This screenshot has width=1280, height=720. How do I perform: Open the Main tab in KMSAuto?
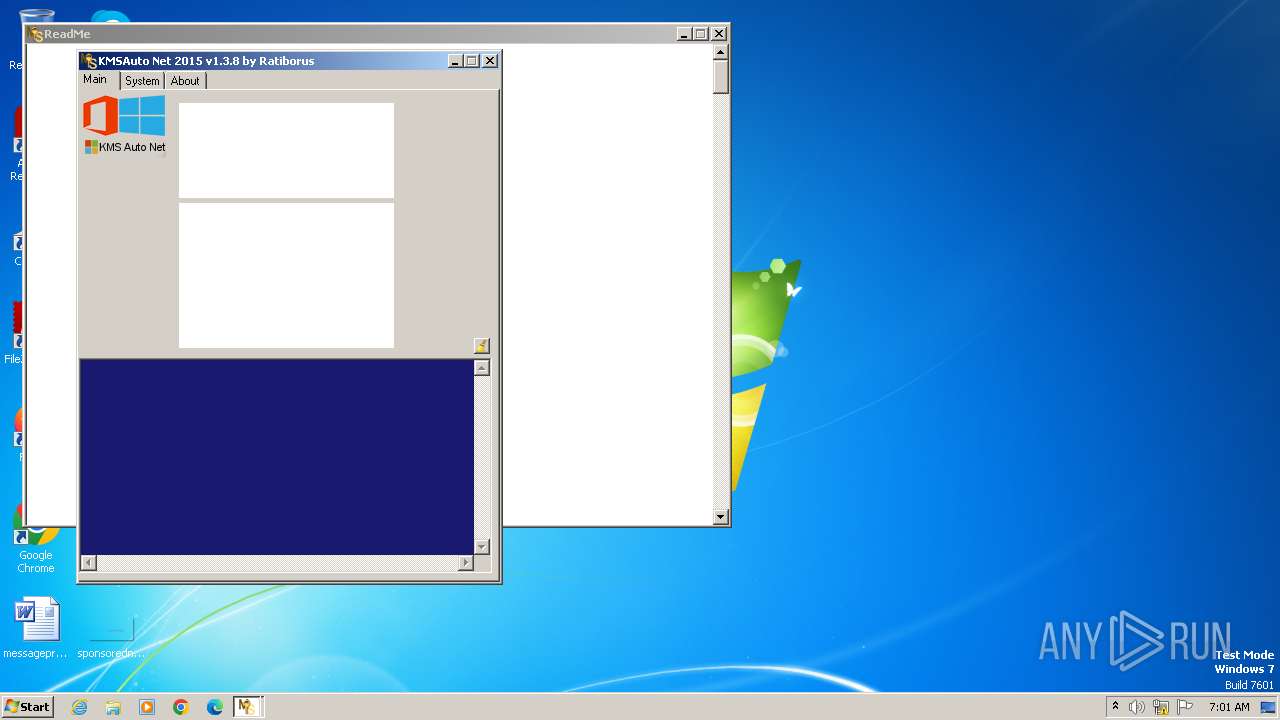95,80
